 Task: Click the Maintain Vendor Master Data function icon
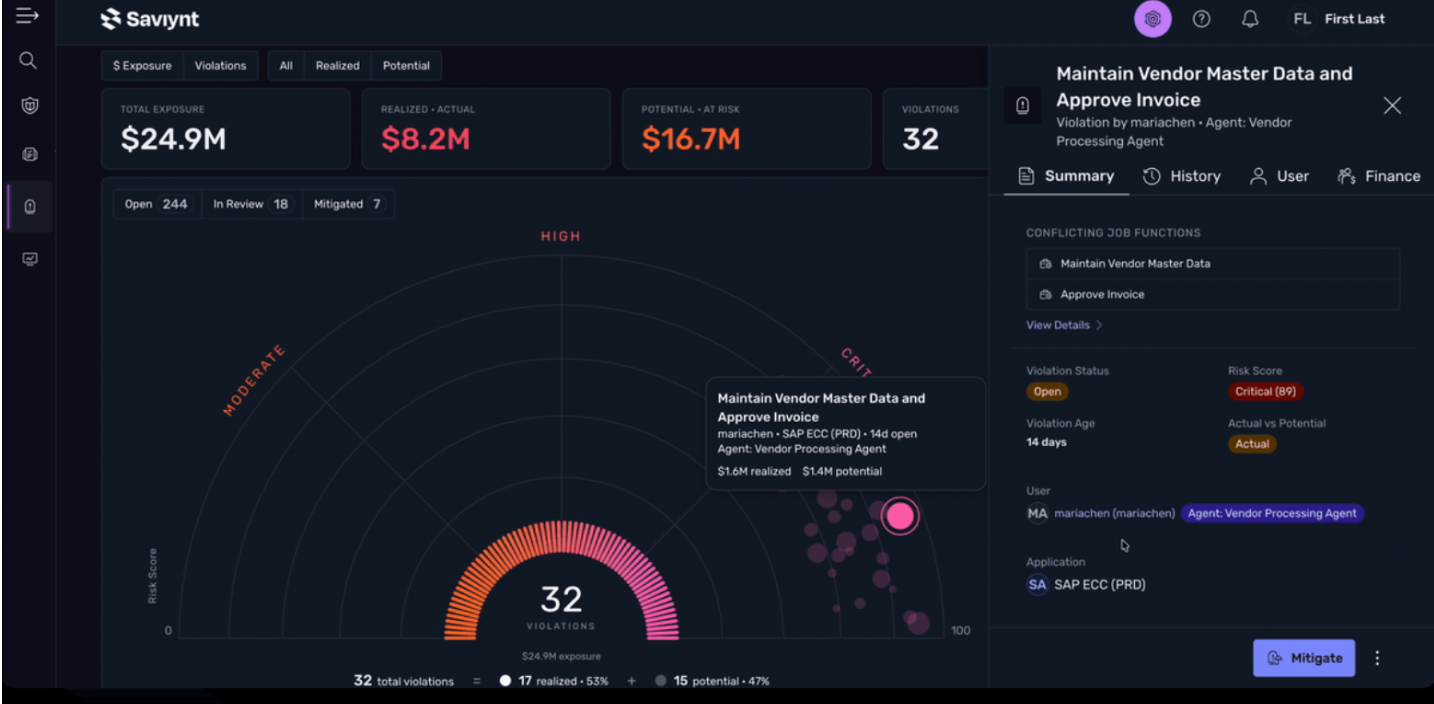point(1046,264)
